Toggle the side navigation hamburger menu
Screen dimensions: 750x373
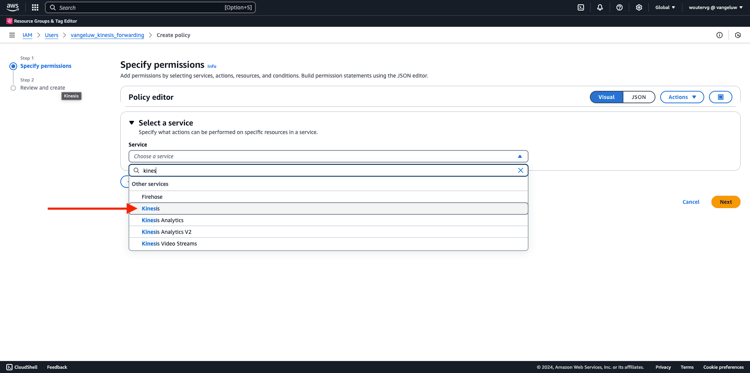click(x=12, y=35)
